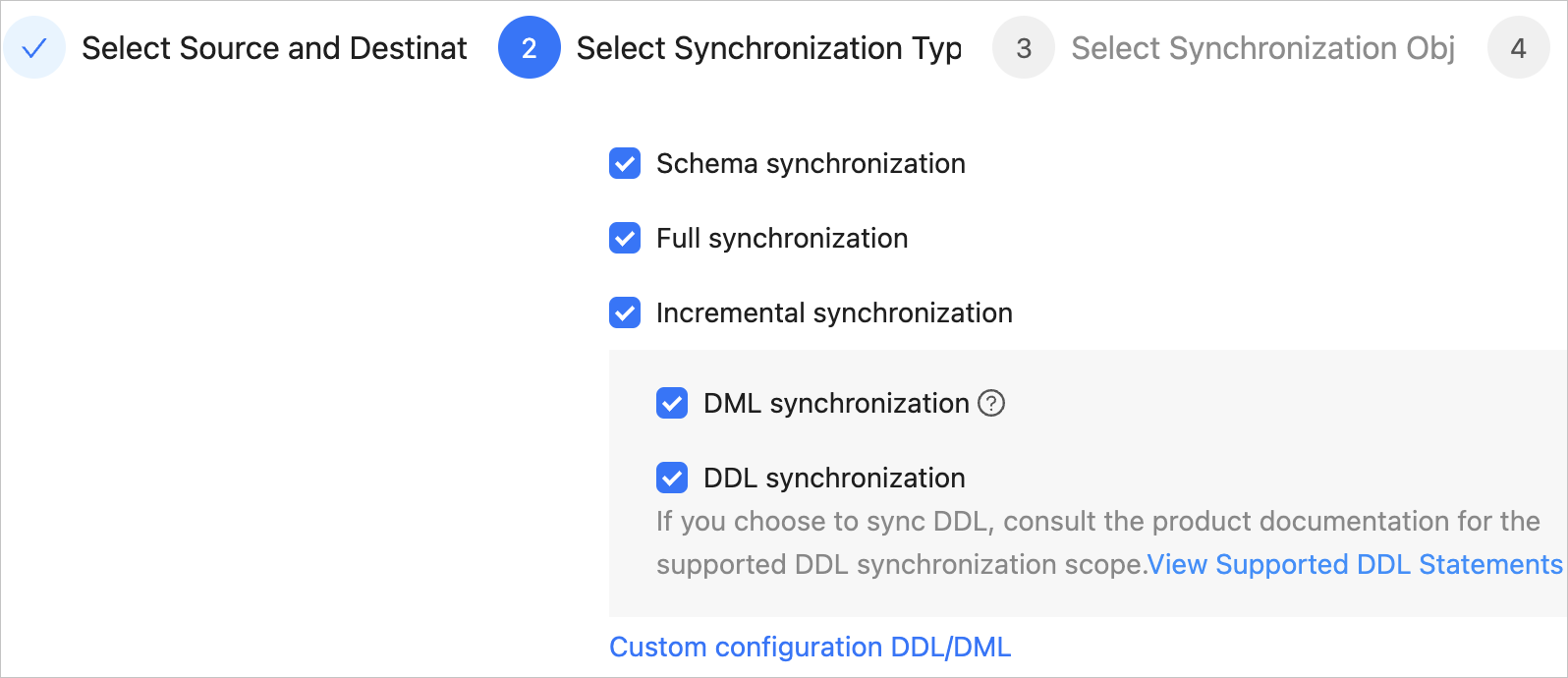Click the Full synchronization label text

(x=782, y=238)
